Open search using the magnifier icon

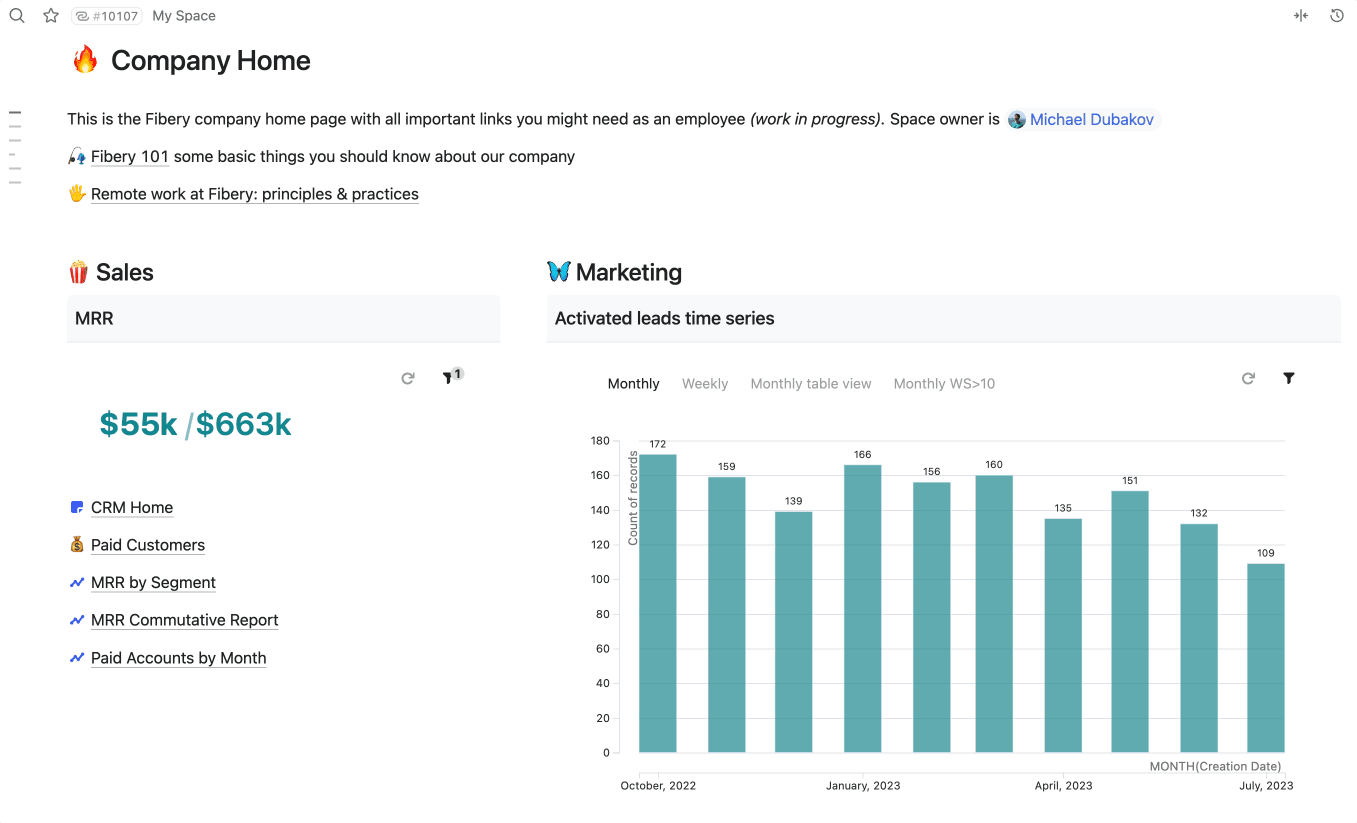[x=16, y=15]
